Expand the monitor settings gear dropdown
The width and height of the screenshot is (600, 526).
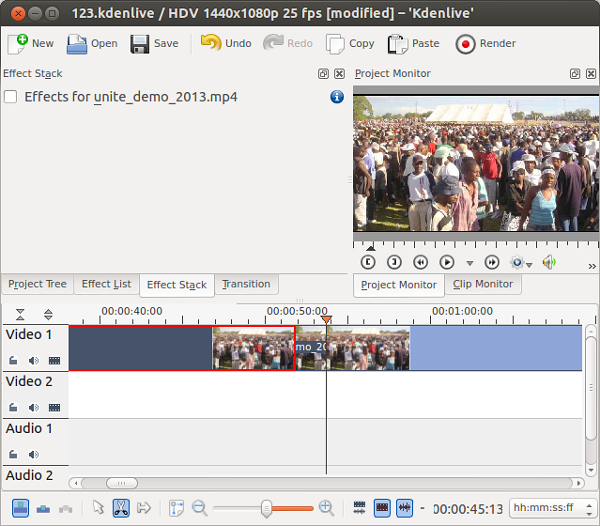(521, 262)
